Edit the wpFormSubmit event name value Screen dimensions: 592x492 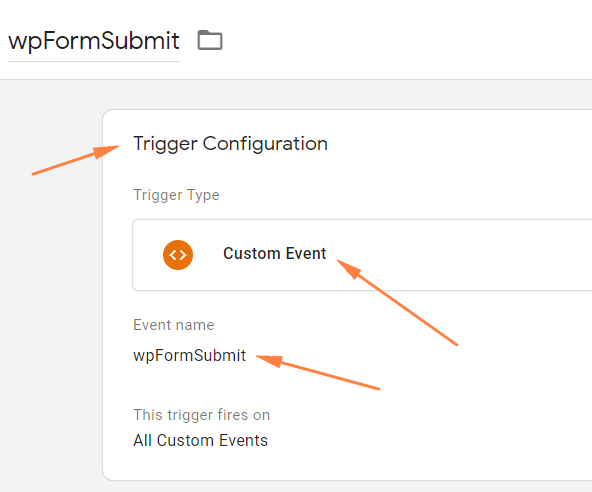(190, 356)
